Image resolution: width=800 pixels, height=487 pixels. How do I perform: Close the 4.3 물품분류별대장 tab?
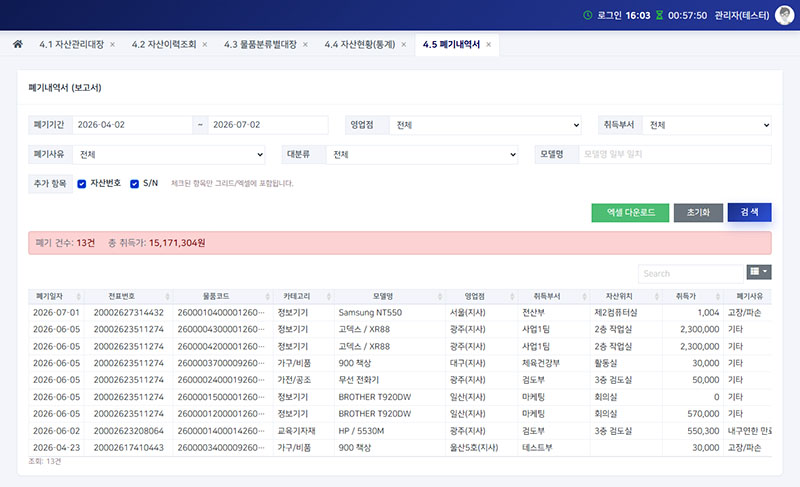pos(305,45)
